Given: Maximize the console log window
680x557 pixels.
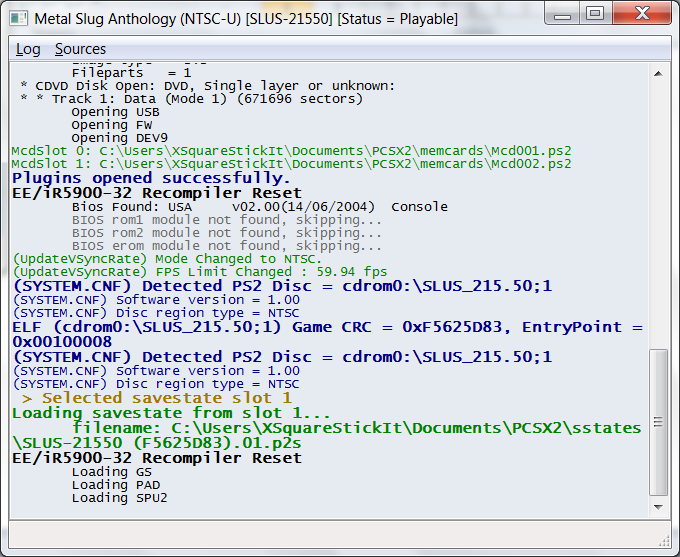Looking at the screenshot, I should [595, 14].
